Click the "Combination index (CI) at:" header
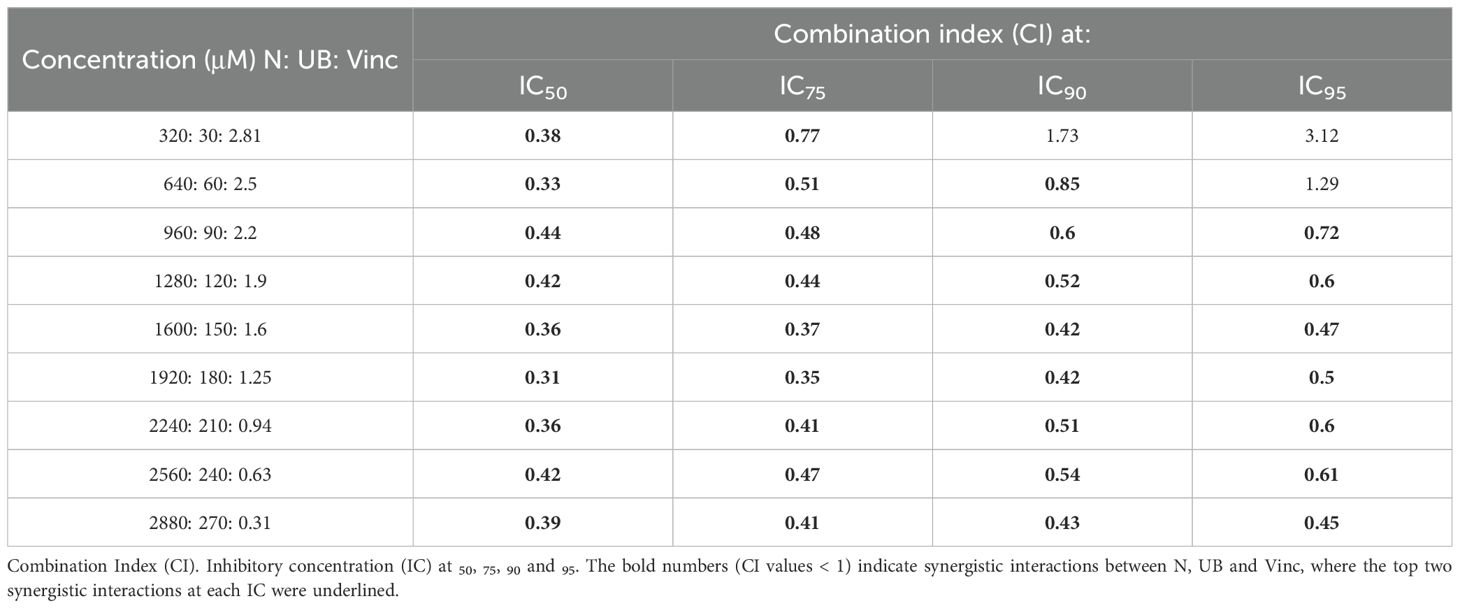This screenshot has width=1460, height=608. click(x=932, y=34)
